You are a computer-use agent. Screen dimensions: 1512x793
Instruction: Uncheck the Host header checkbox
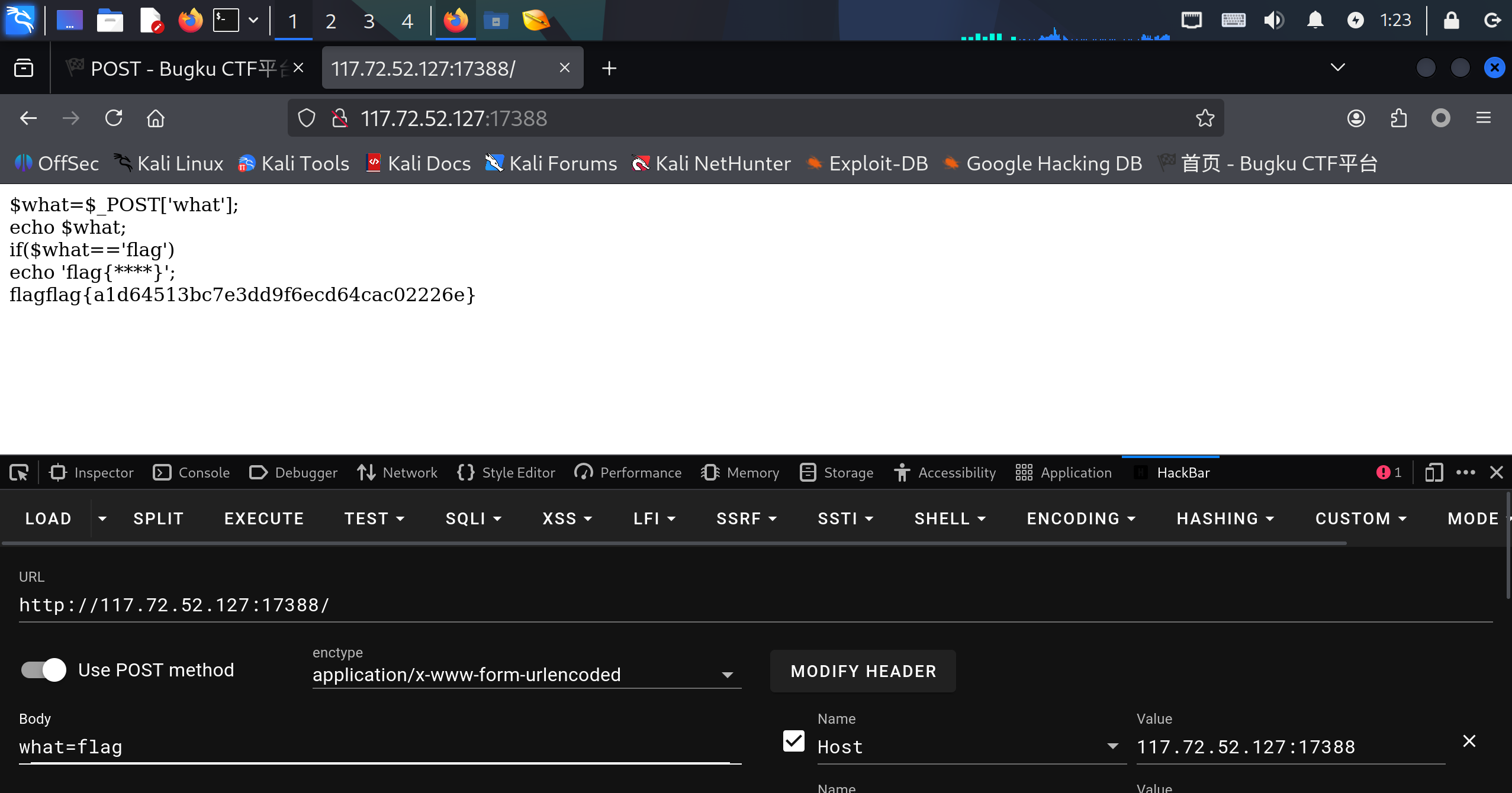tap(793, 741)
